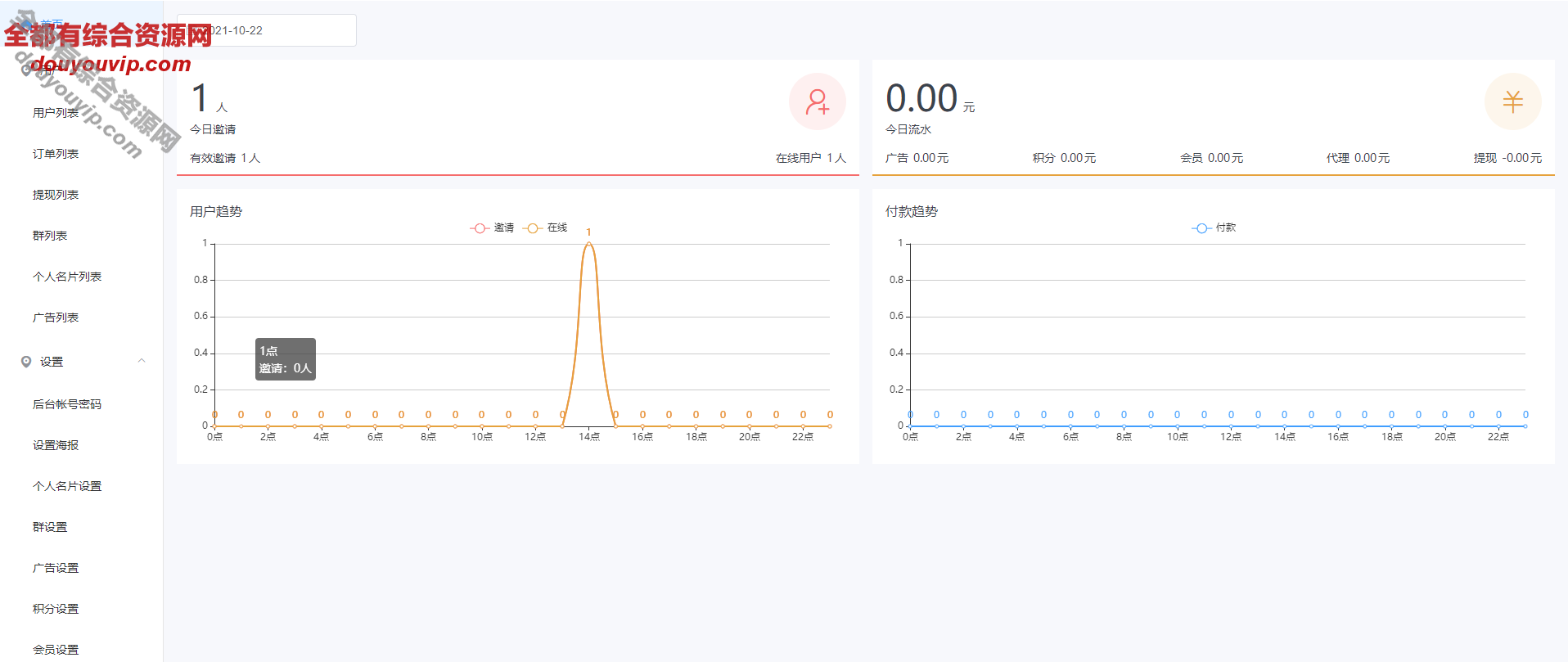1568x662 pixels.
Task: Open 提现列表 in the sidebar
Action: [x=56, y=195]
